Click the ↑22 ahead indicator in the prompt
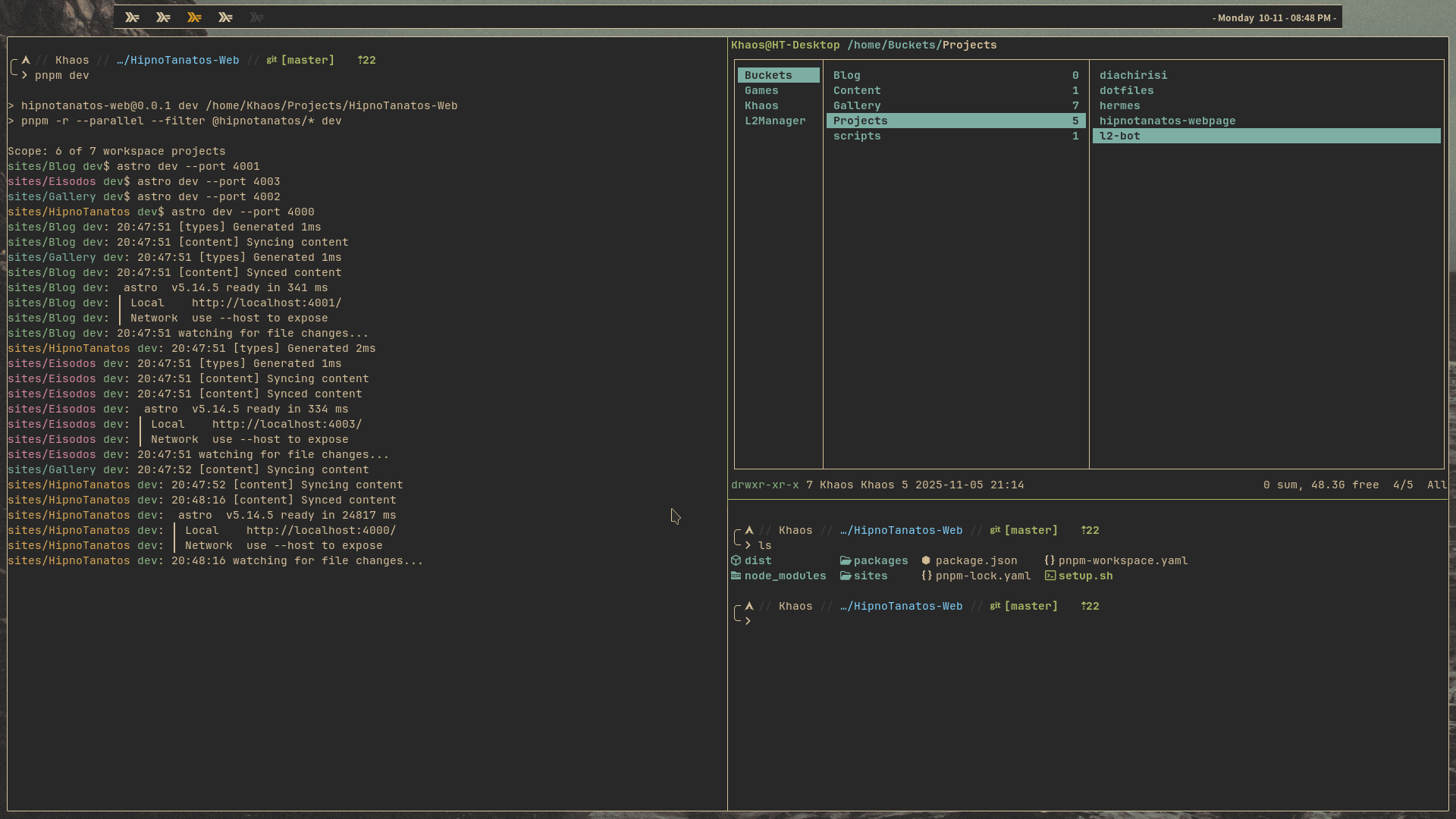The image size is (1456, 819). (366, 60)
